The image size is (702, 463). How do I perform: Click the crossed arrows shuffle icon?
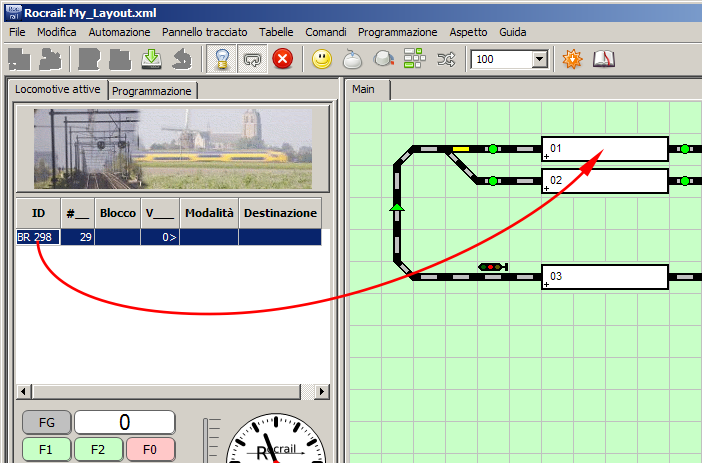point(445,60)
